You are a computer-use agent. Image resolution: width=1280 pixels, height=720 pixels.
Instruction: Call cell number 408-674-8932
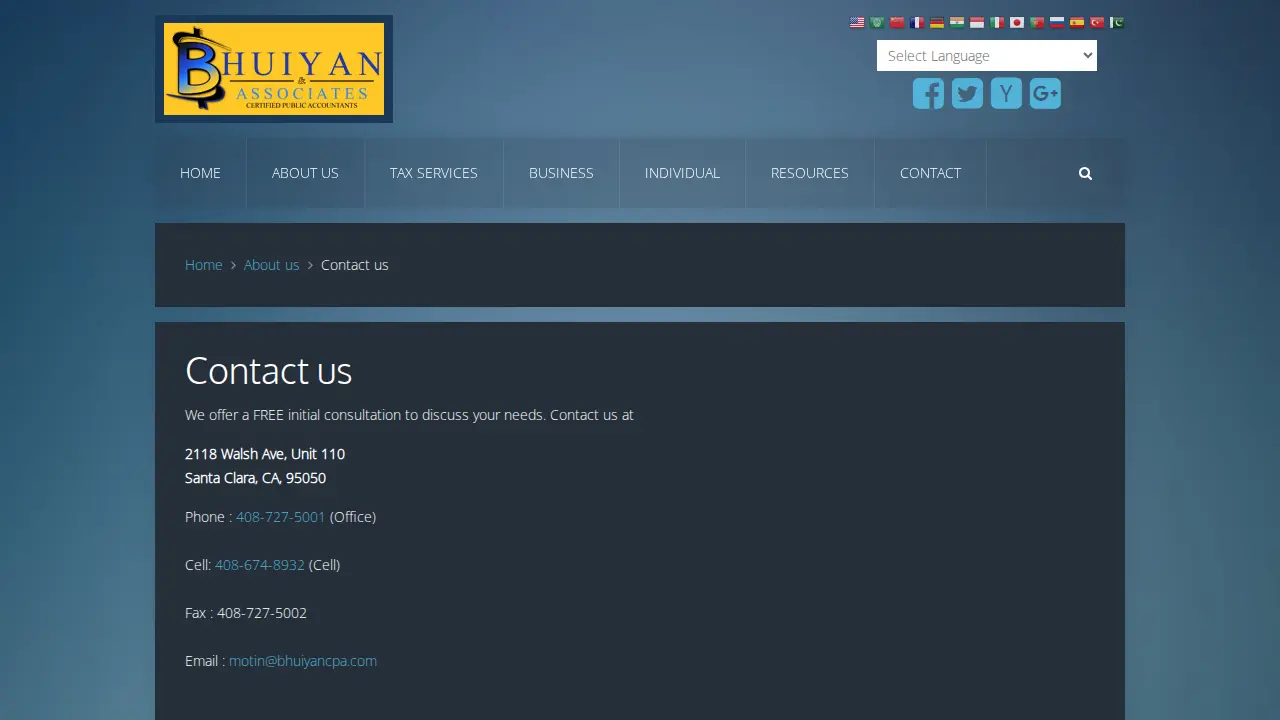coord(260,565)
